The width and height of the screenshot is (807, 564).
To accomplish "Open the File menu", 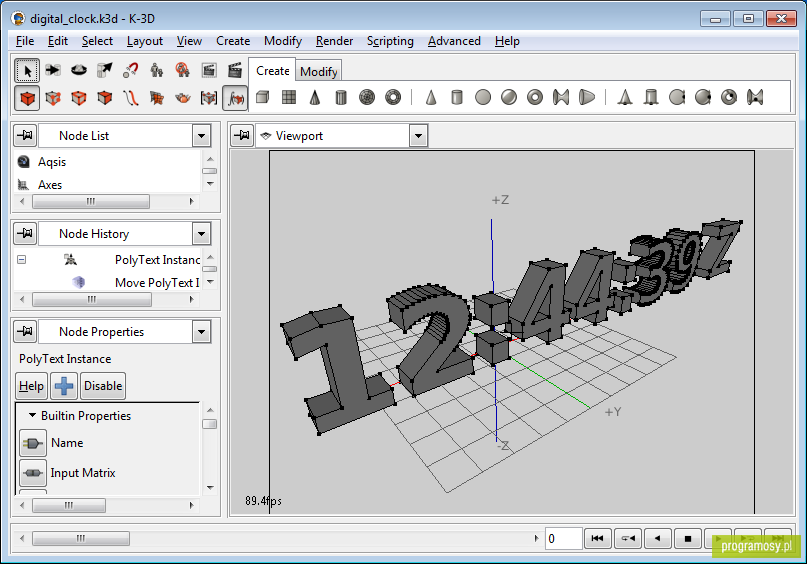I will click(x=25, y=41).
